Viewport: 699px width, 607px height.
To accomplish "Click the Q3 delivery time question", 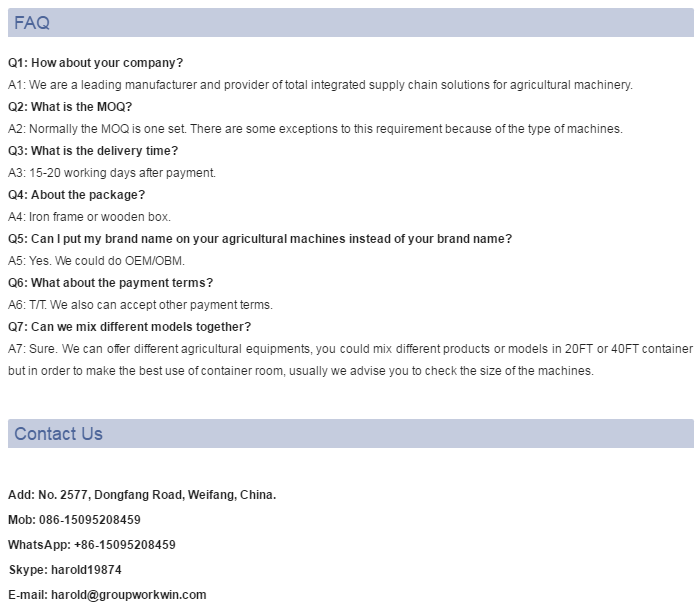I will 93,151.
